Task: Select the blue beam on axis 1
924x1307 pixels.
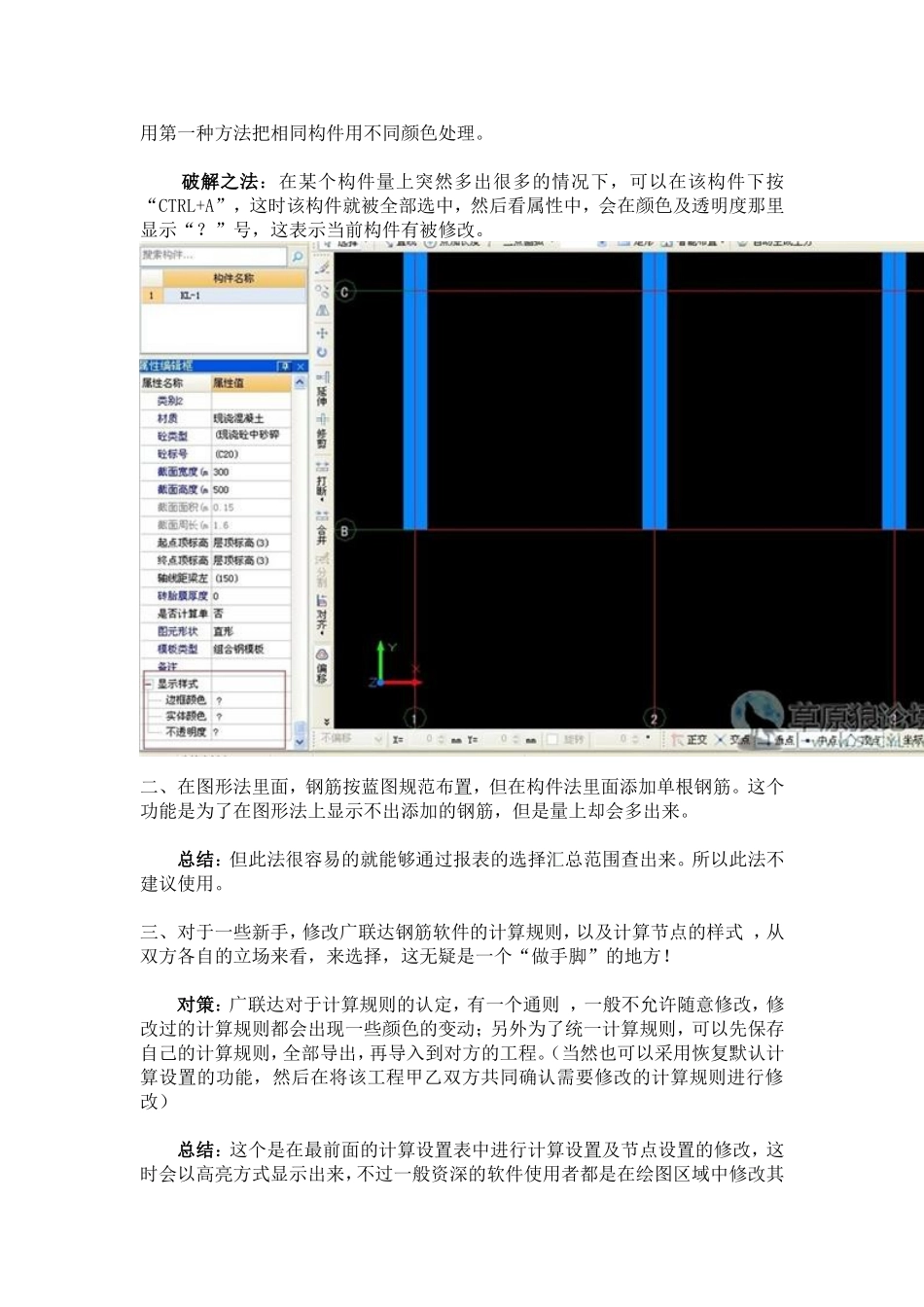Action: click(x=415, y=391)
